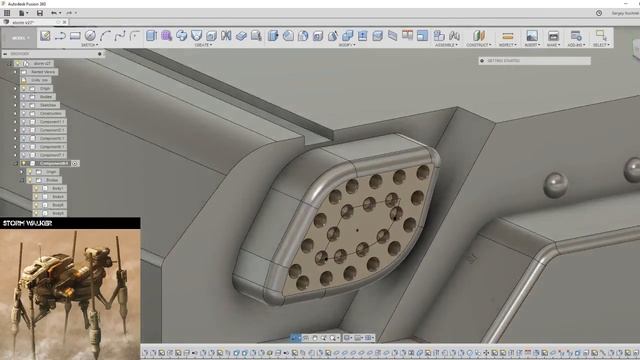Click the Orbit navigation tool at bottom
This screenshot has height=360, width=640.
point(295,338)
